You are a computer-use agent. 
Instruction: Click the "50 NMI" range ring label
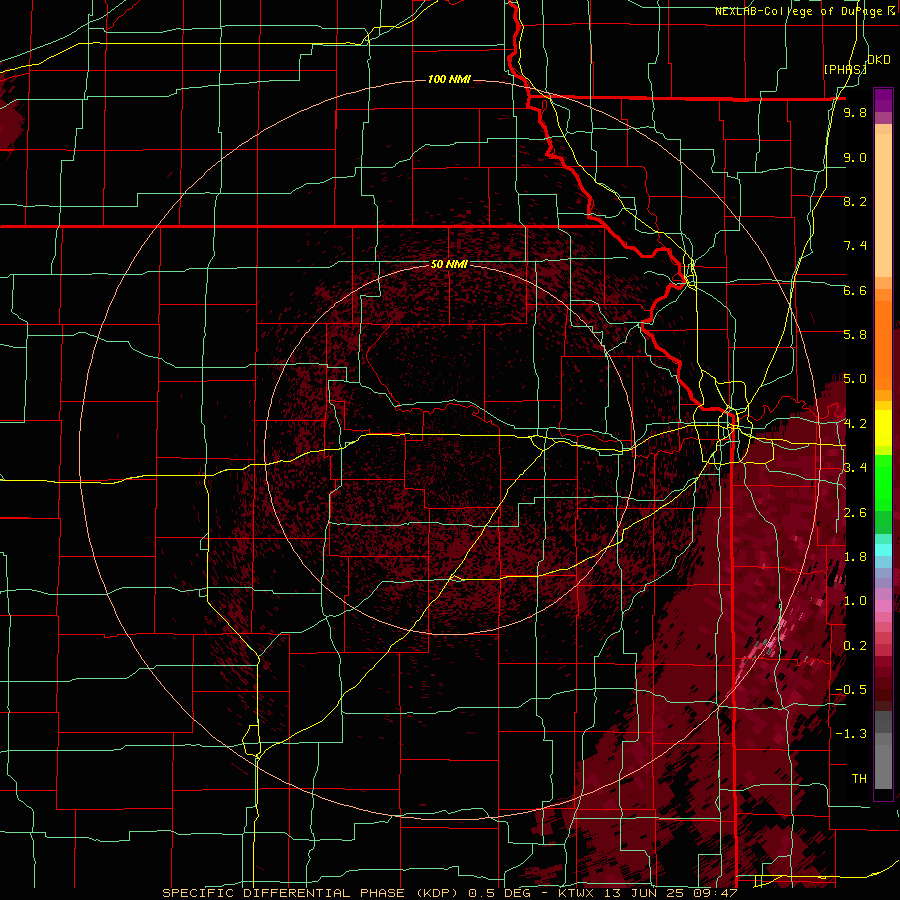click(x=449, y=265)
